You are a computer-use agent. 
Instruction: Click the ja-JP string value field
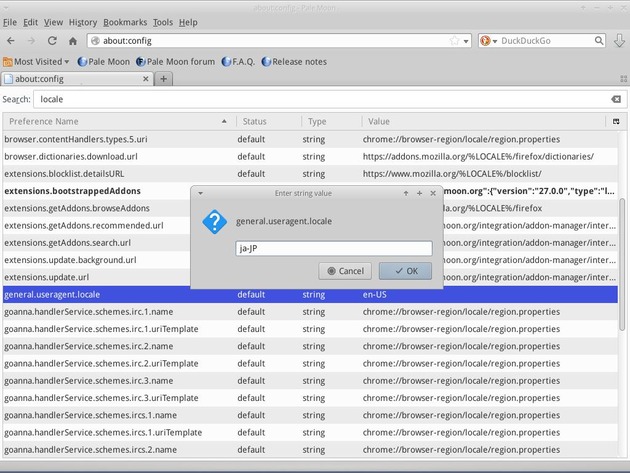tap(334, 248)
